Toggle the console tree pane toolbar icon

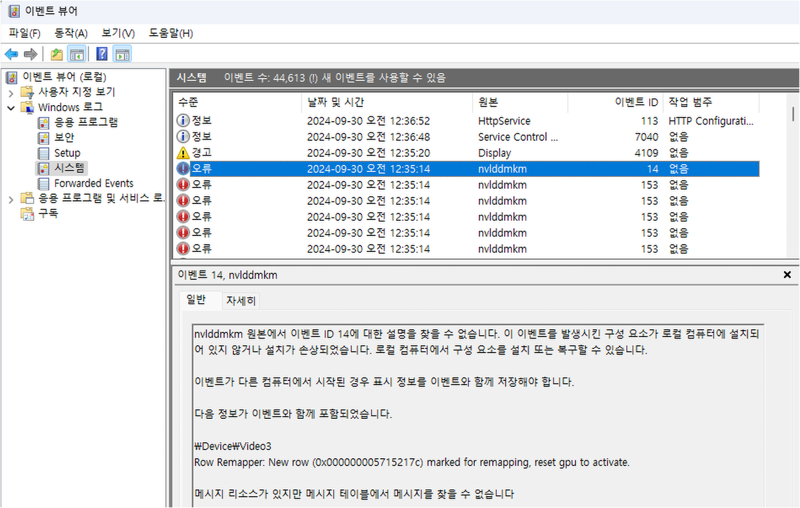tap(77, 54)
